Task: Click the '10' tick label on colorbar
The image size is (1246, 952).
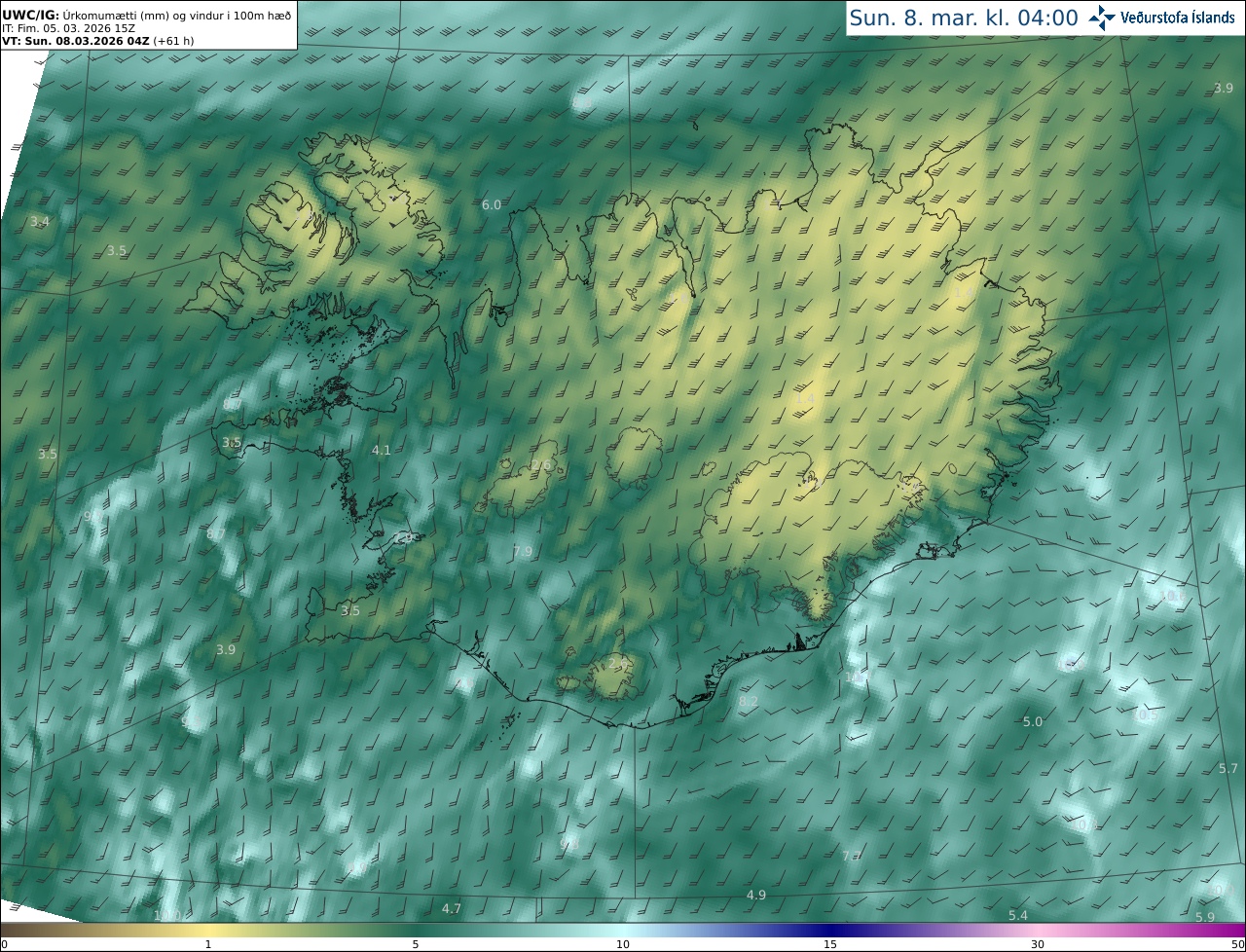Action: [623, 944]
